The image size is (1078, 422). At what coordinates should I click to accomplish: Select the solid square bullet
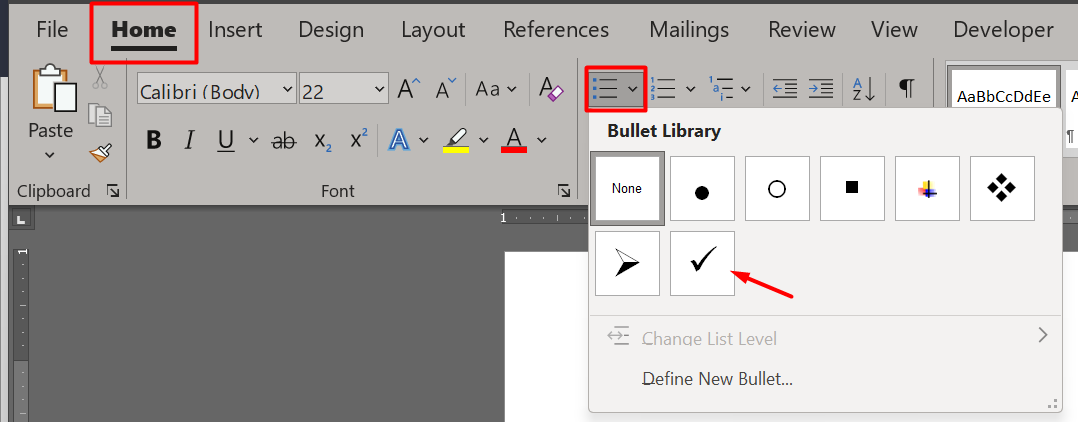[x=852, y=188]
